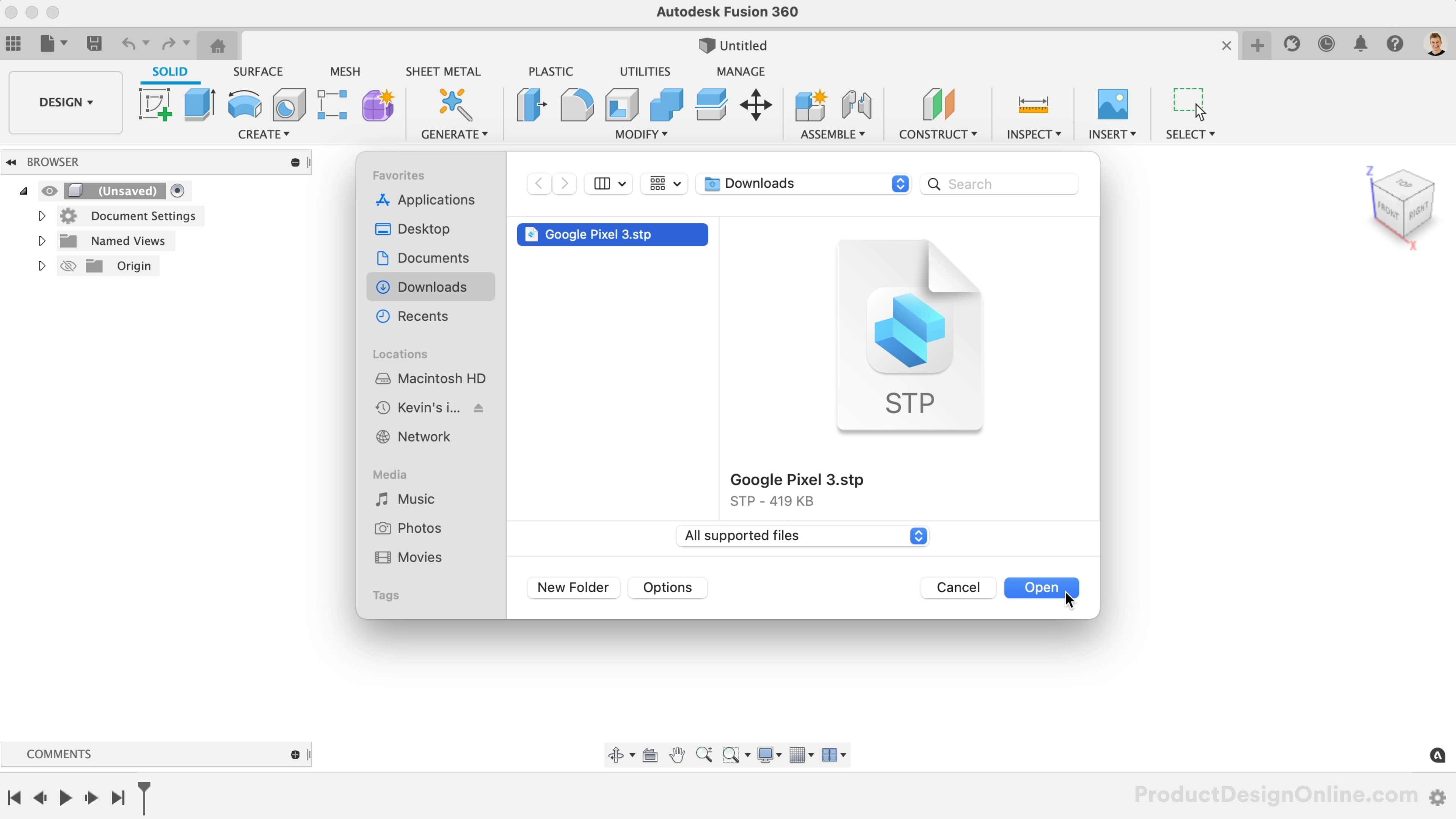This screenshot has width=1456, height=819.
Task: Show the hidden Origin folder
Action: [68, 266]
